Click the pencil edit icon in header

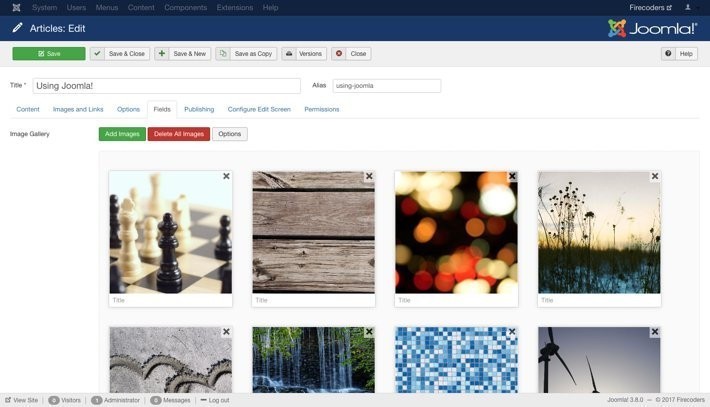(17, 28)
